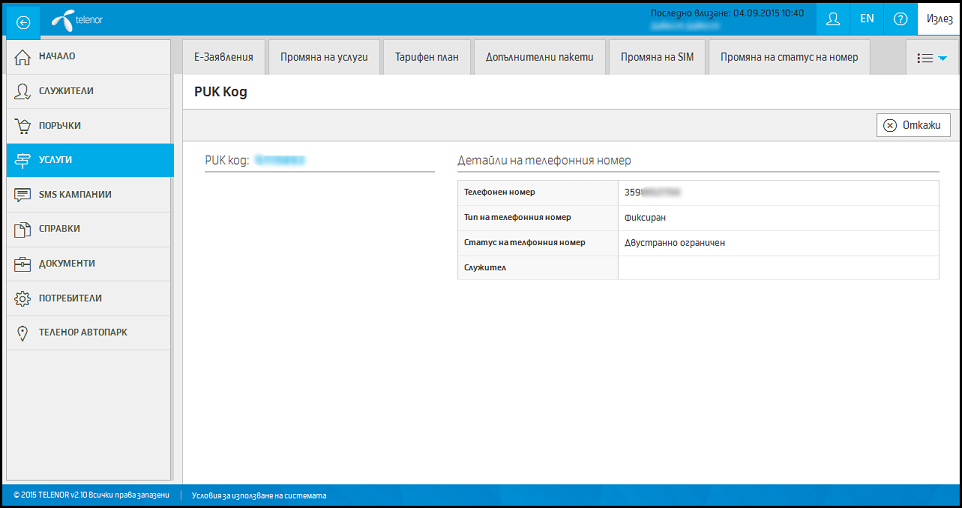Open ДОКУМЕНТИ sidebar section

[x=89, y=264]
